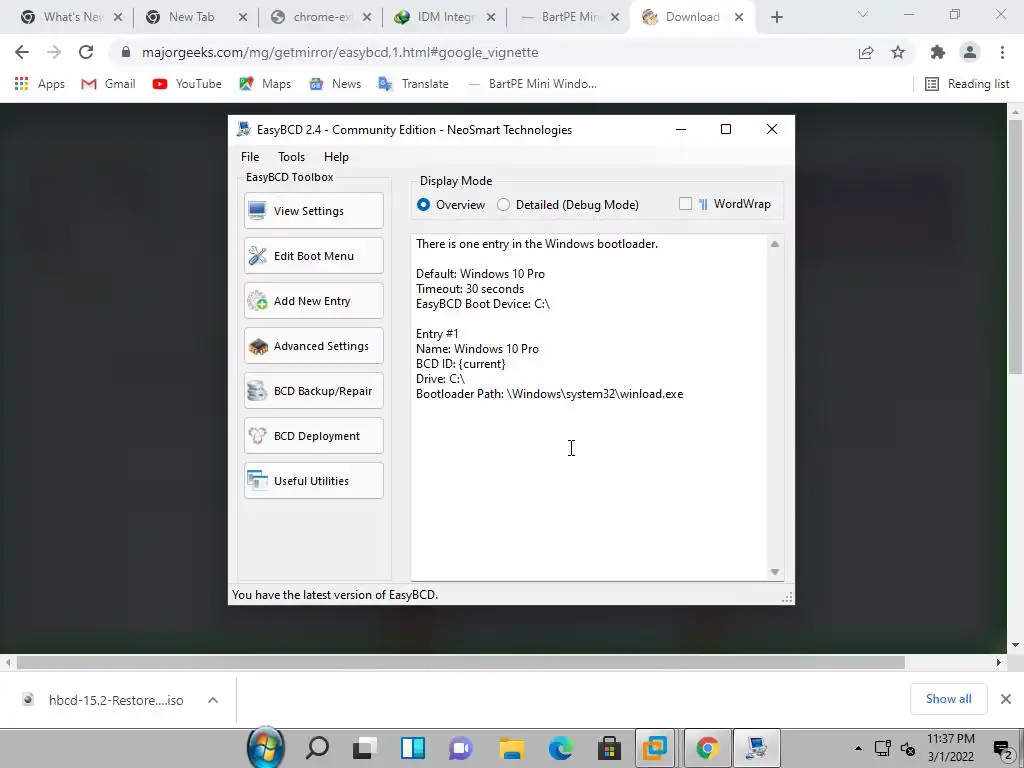Open taskbar Search icon
This screenshot has width=1024, height=768.
317,747
